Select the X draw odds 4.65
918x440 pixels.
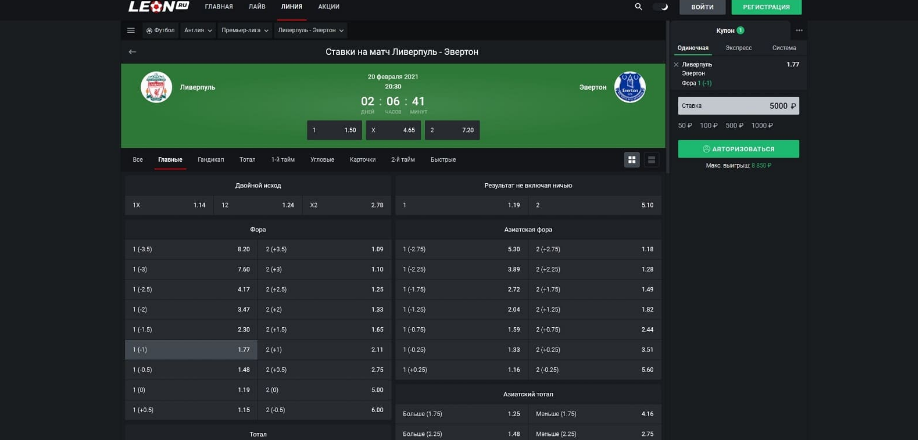click(x=394, y=130)
